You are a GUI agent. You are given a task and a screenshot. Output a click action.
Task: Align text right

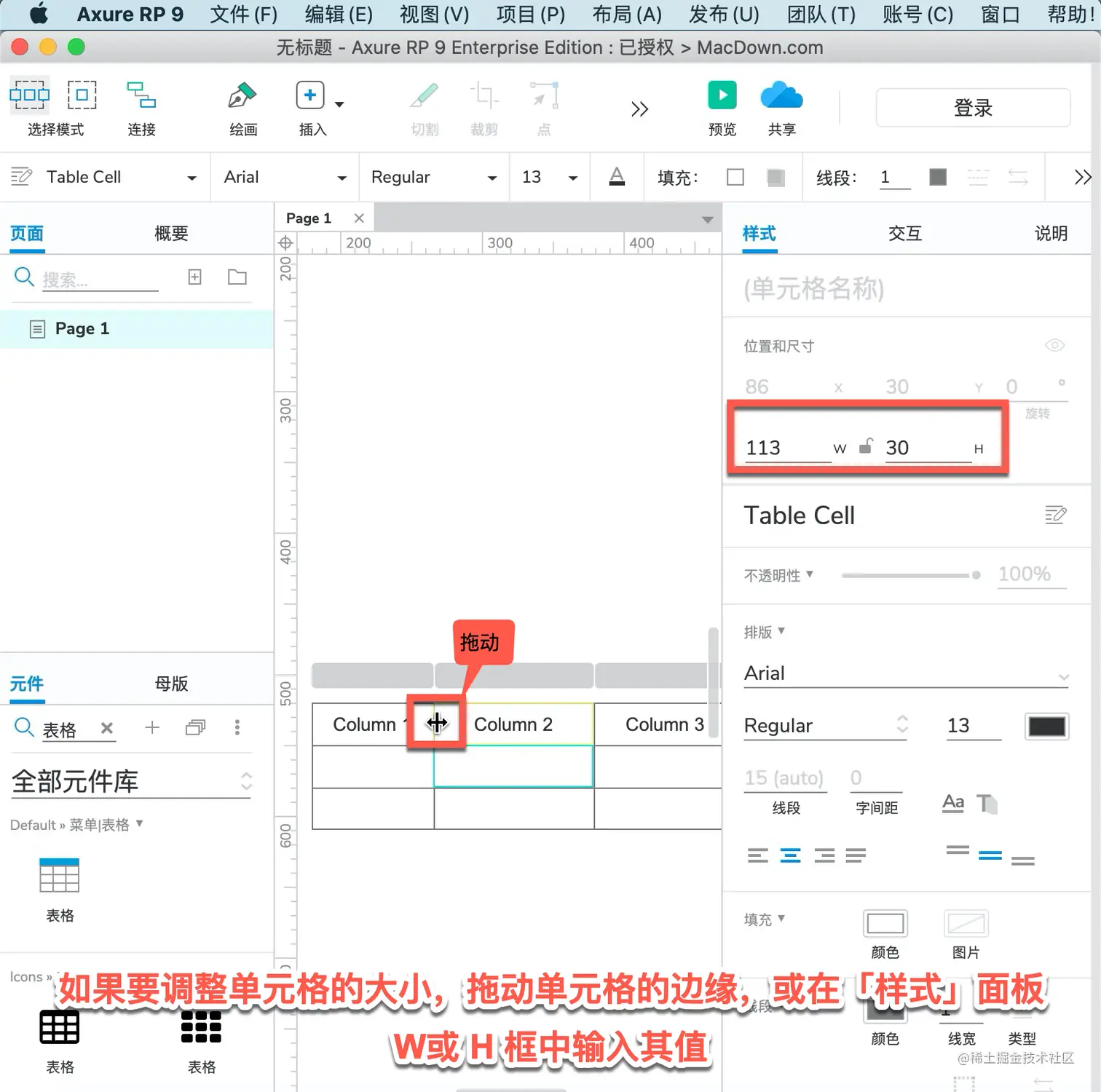(824, 855)
